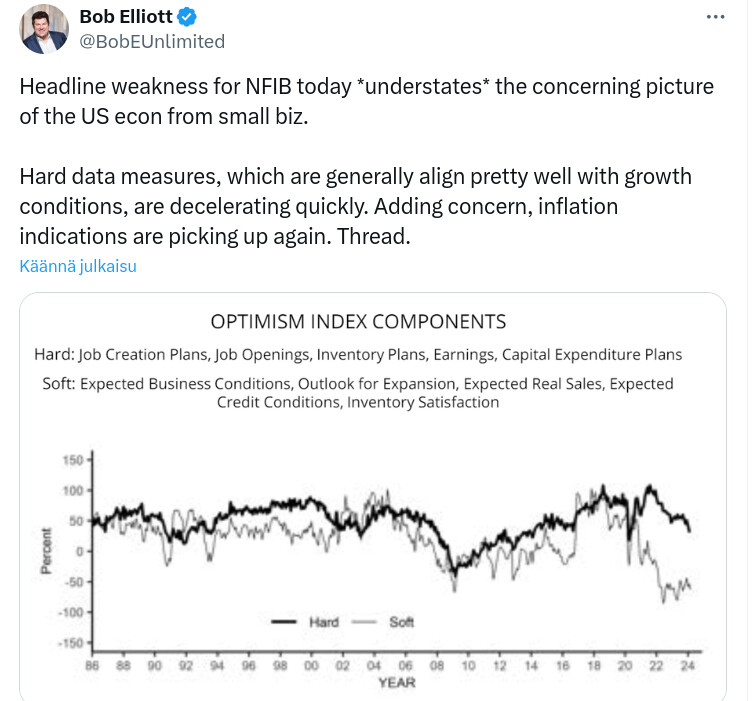Click the 150 percent axis tick

point(73,460)
